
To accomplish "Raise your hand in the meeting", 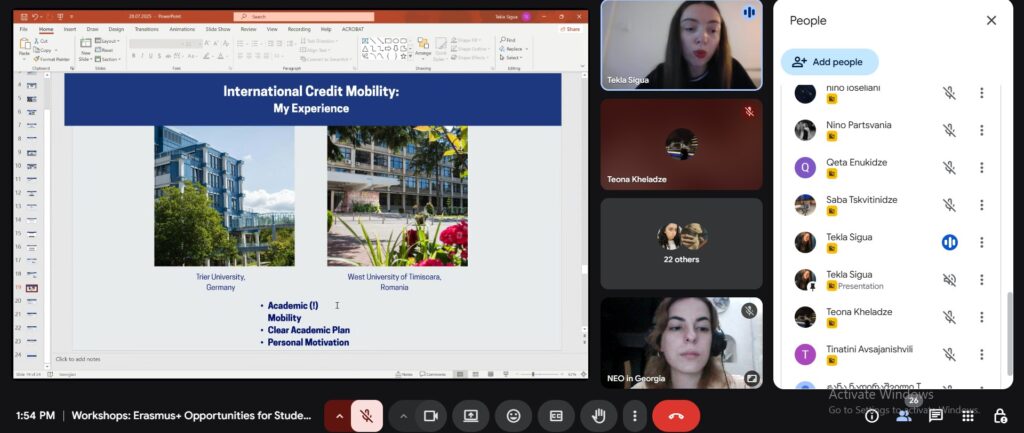I will (x=599, y=416).
